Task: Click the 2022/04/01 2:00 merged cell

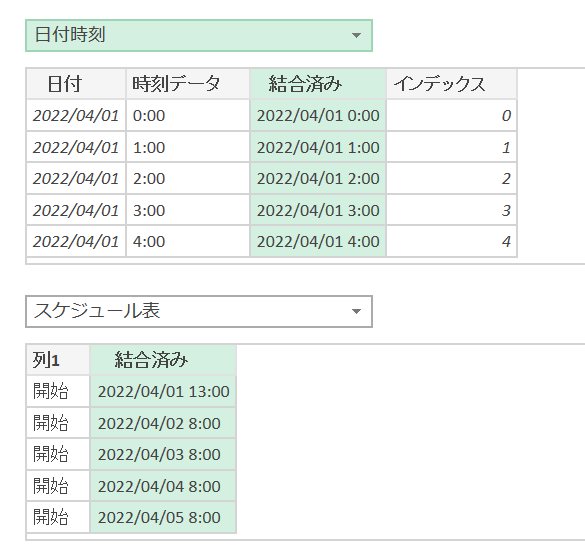Action: tap(318, 178)
